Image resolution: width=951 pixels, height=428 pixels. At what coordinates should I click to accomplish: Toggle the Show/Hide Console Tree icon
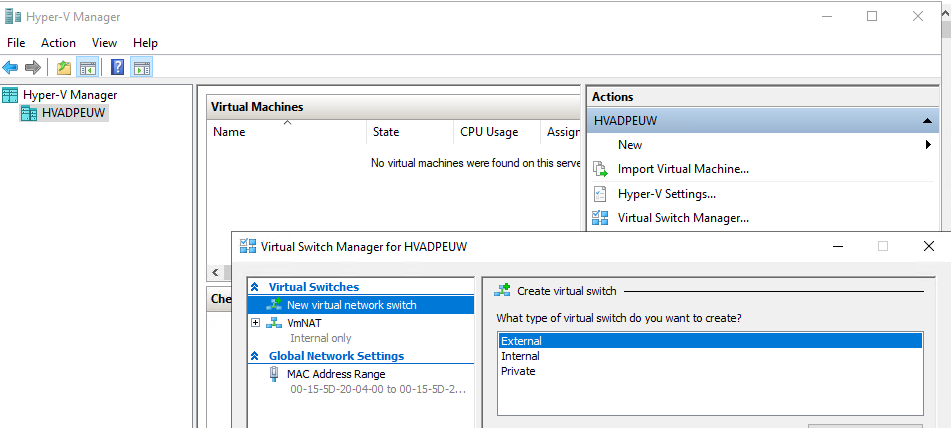click(x=88, y=67)
